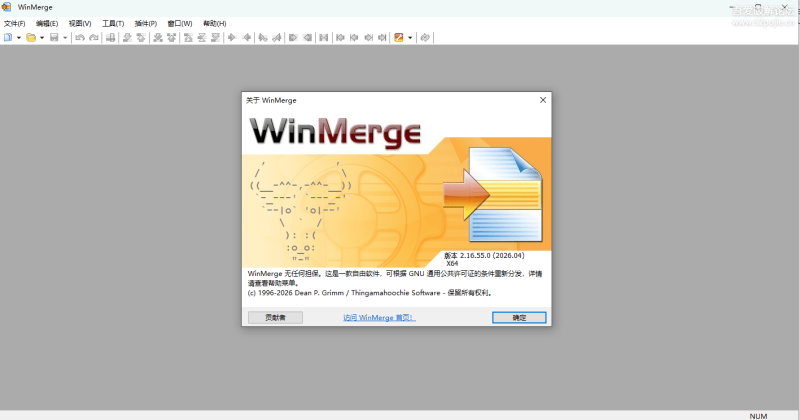Close the 关于 WinMerge dialog with the X
The width and height of the screenshot is (800, 420).
point(543,100)
